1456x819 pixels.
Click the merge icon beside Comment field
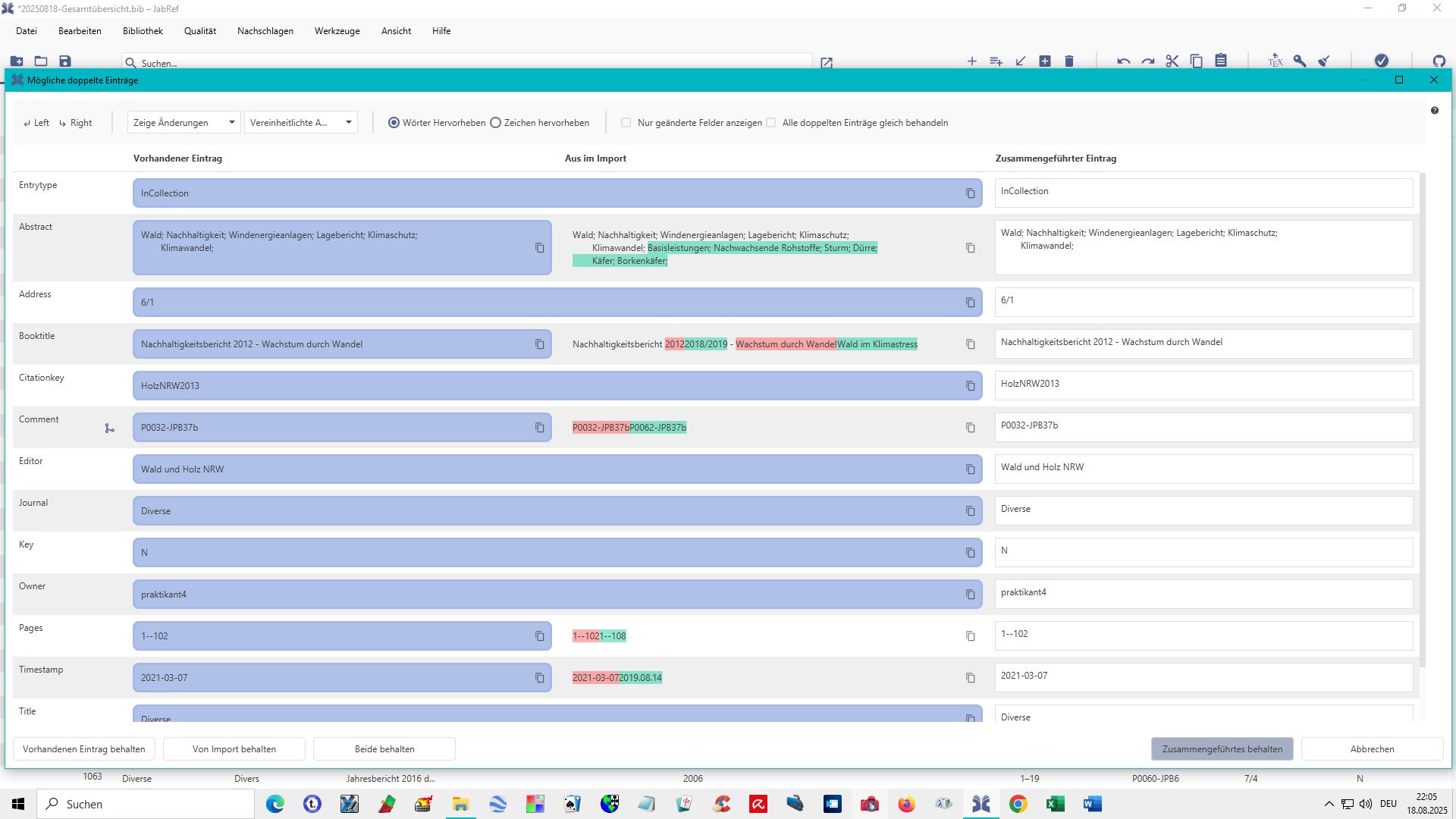[110, 428]
